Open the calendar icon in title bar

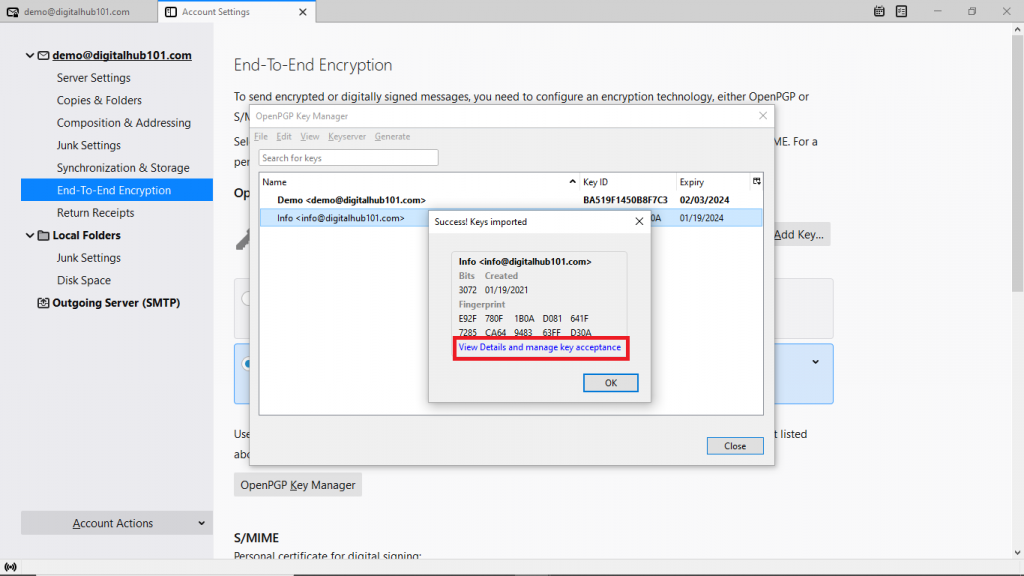pos(879,11)
